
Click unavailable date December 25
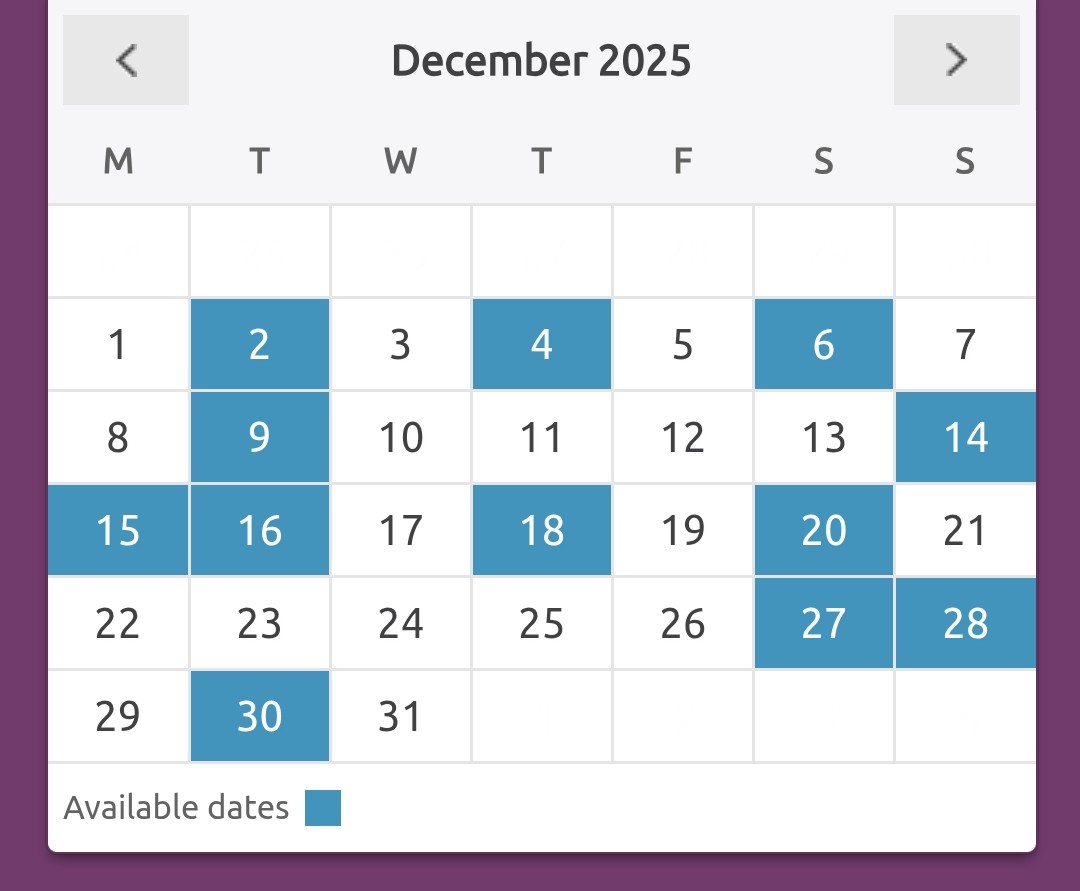click(x=542, y=623)
